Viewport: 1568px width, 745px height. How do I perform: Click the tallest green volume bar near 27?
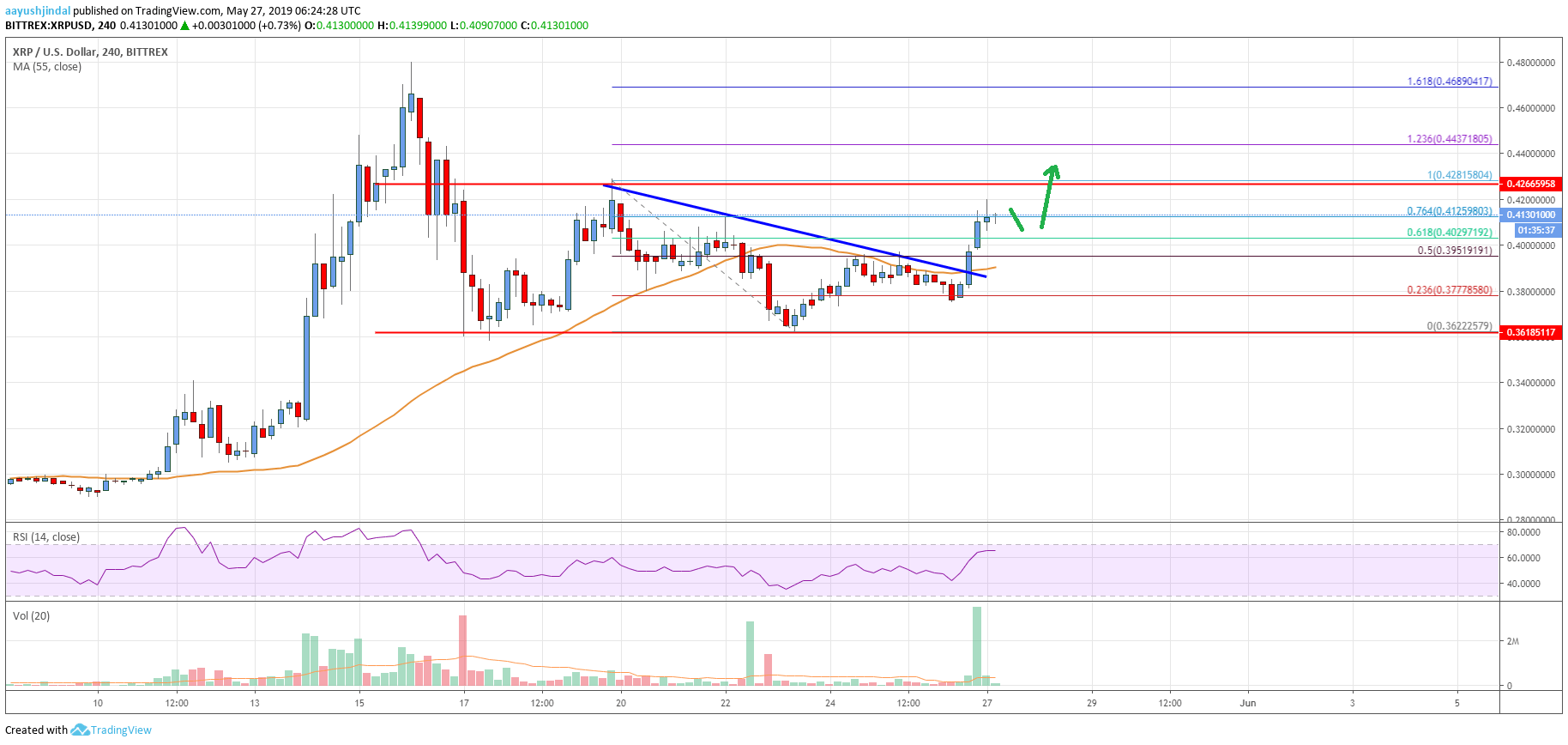(977, 646)
